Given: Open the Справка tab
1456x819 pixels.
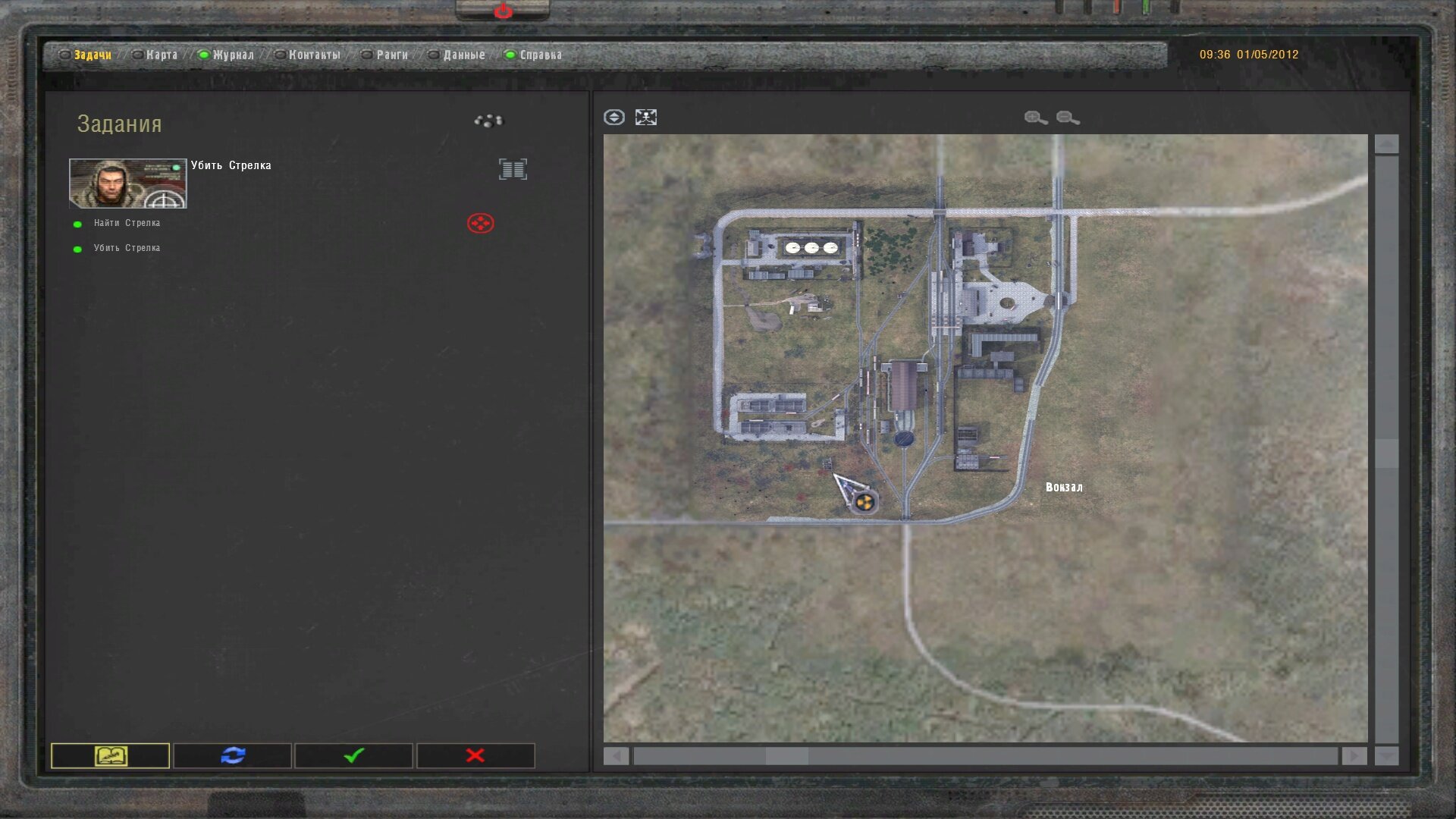Looking at the screenshot, I should [x=541, y=55].
